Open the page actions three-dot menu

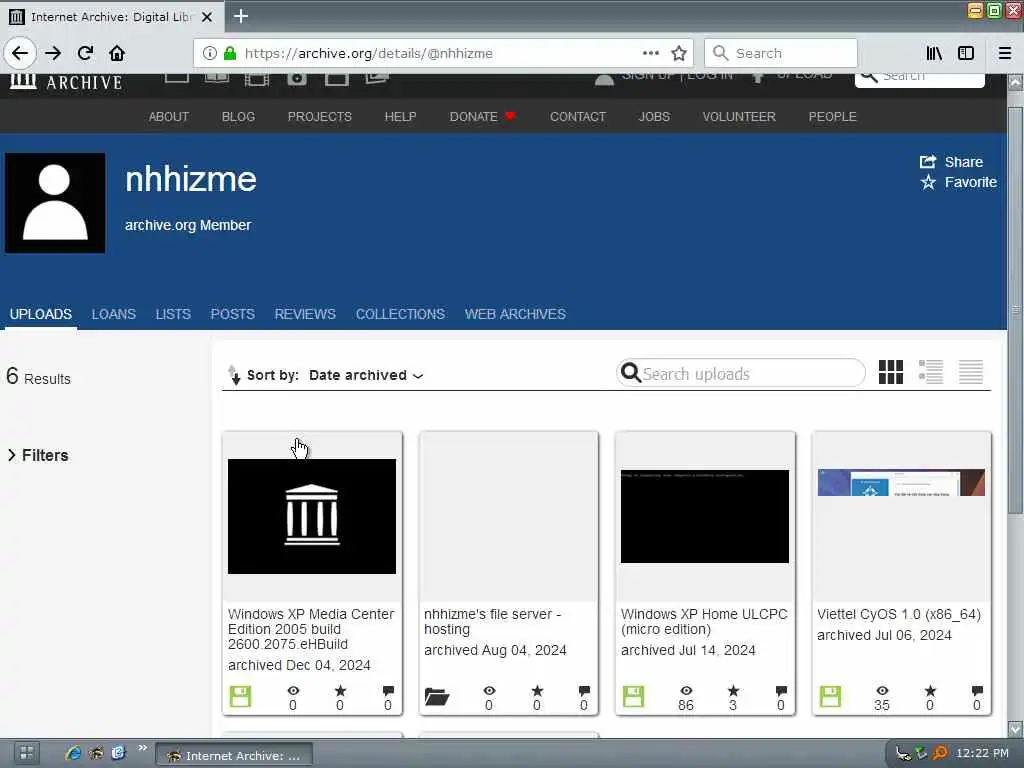point(650,53)
